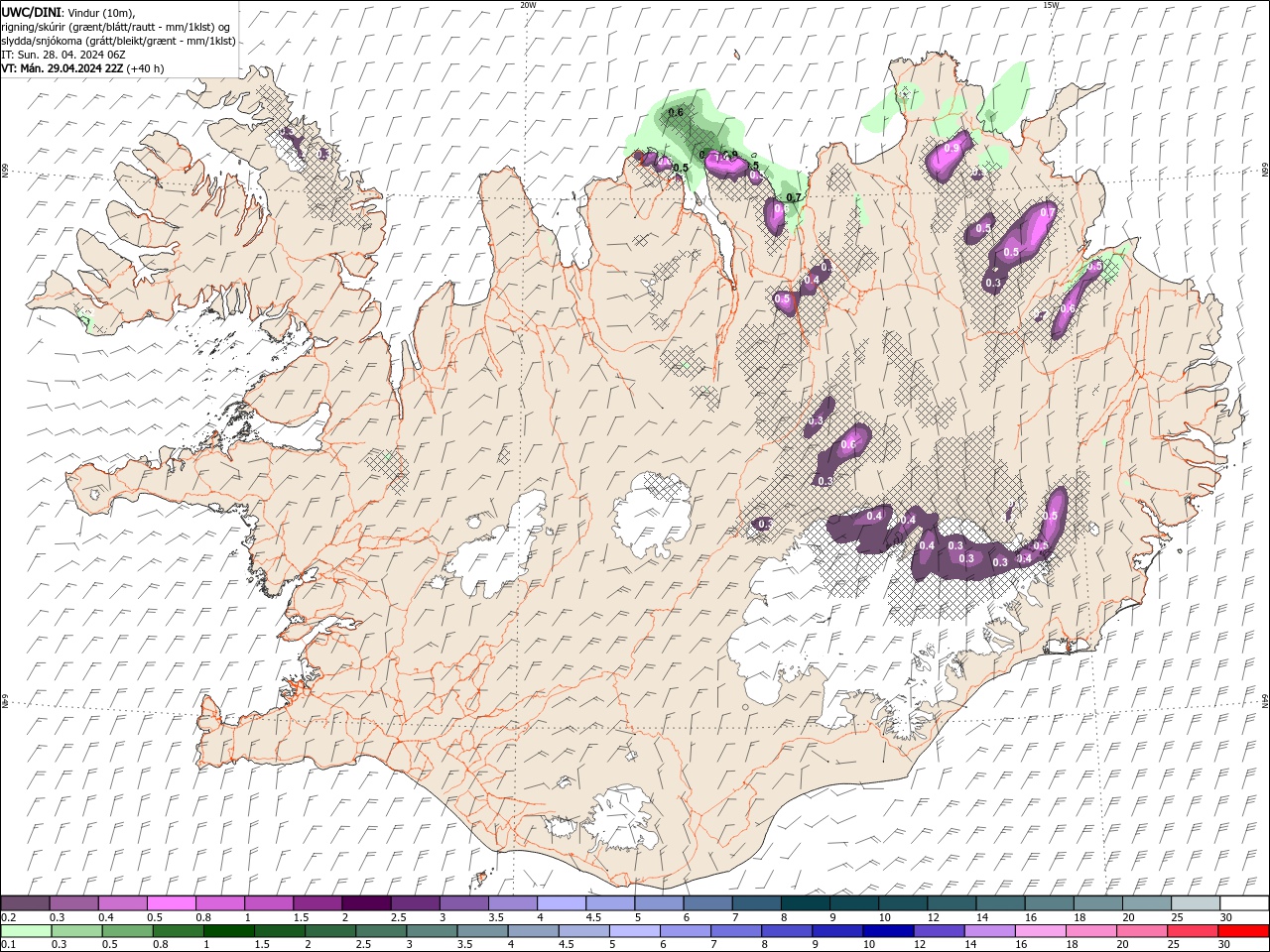Screen dimensions: 1270x952
Task: Click the 10 deep navy rain legend swatch
Action: click(888, 930)
